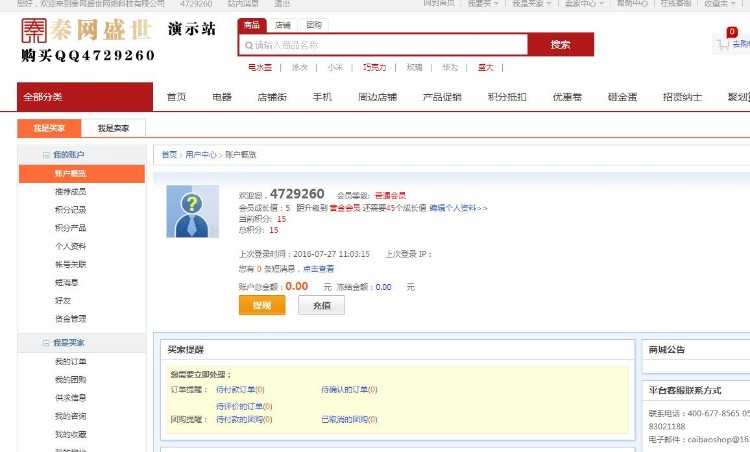Open 手机 in the main navigation
750x452 pixels.
pos(322,97)
